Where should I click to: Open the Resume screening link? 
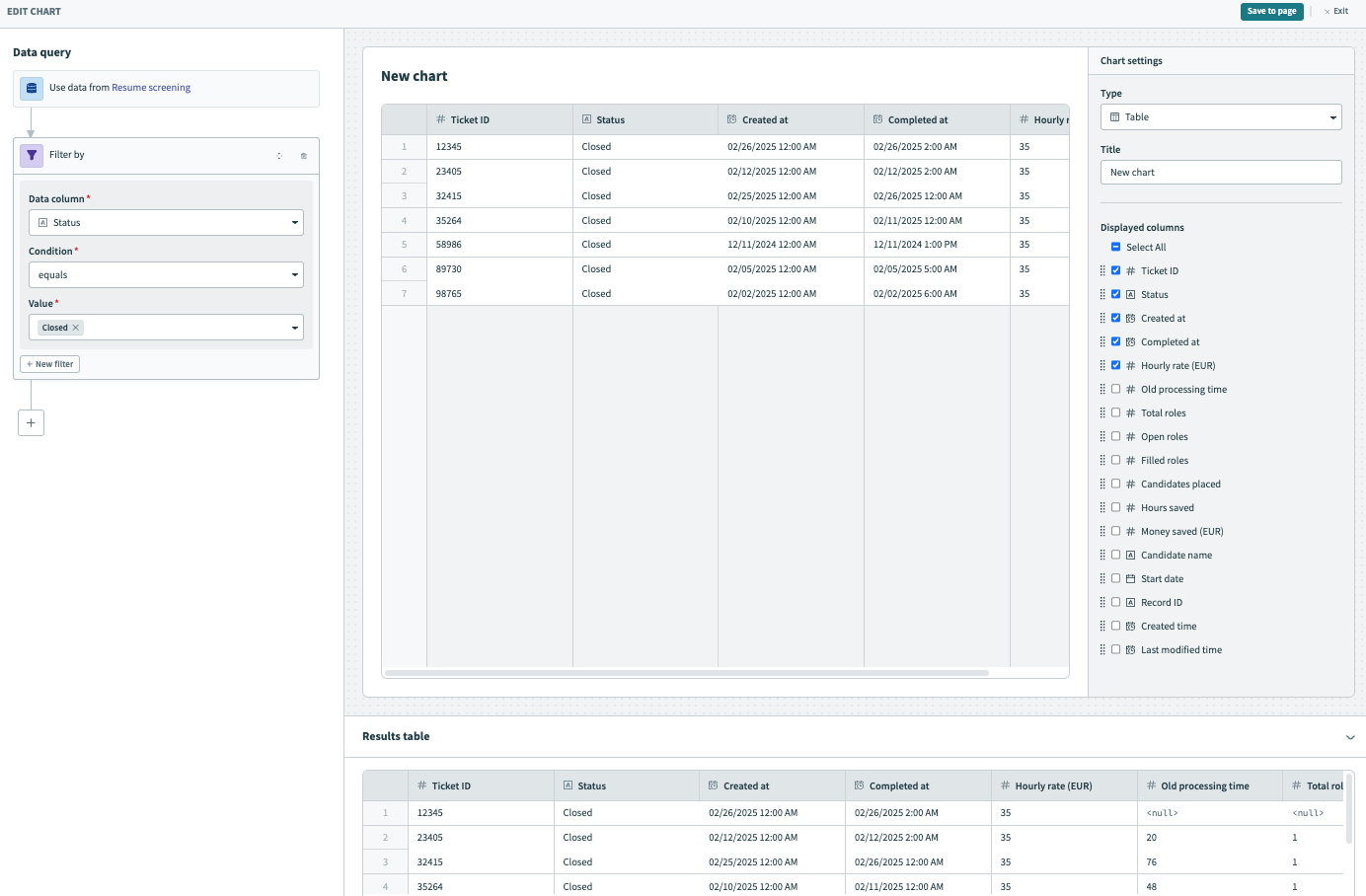pos(151,88)
